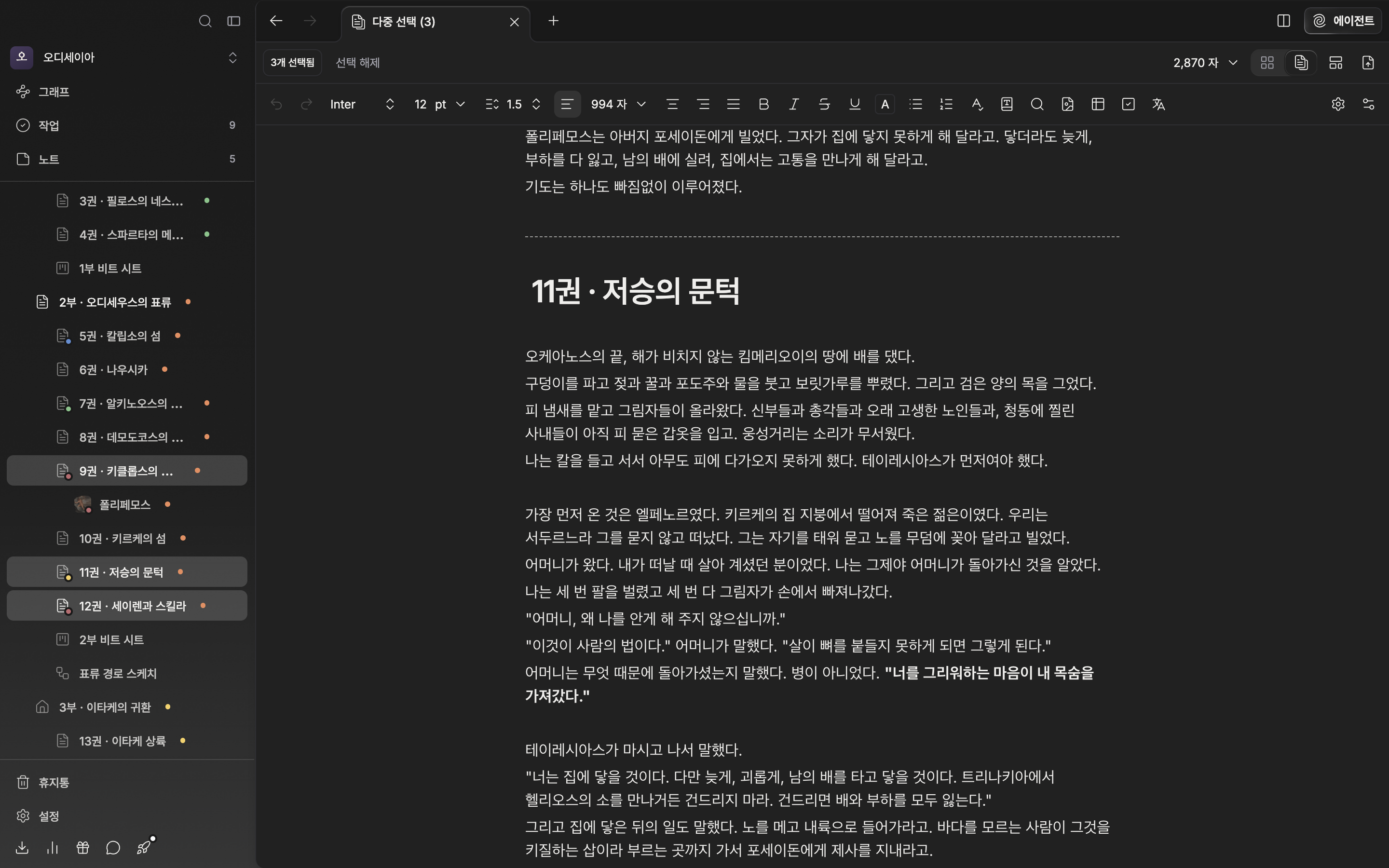Viewport: 1389px width, 868px height.
Task: Select 5권 · 칼립소의 섬
Action: 127,336
